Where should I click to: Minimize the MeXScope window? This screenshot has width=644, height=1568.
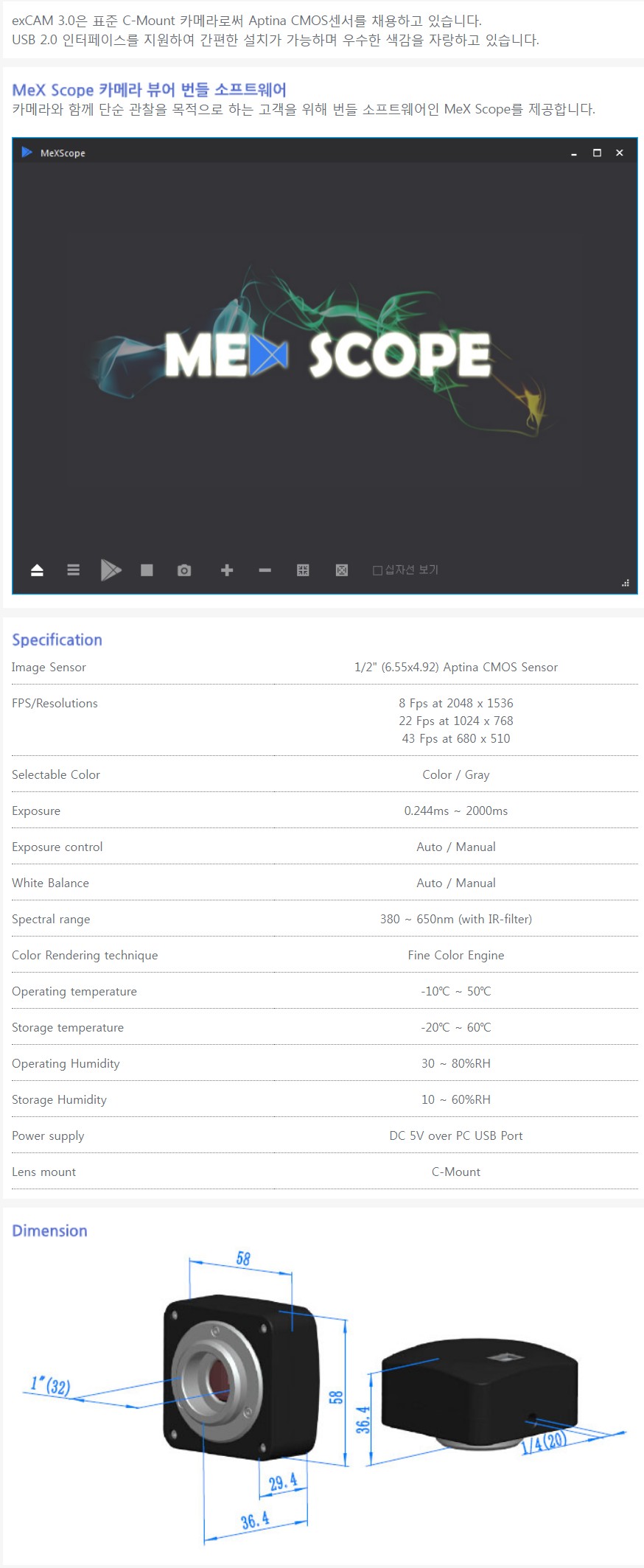click(x=574, y=153)
